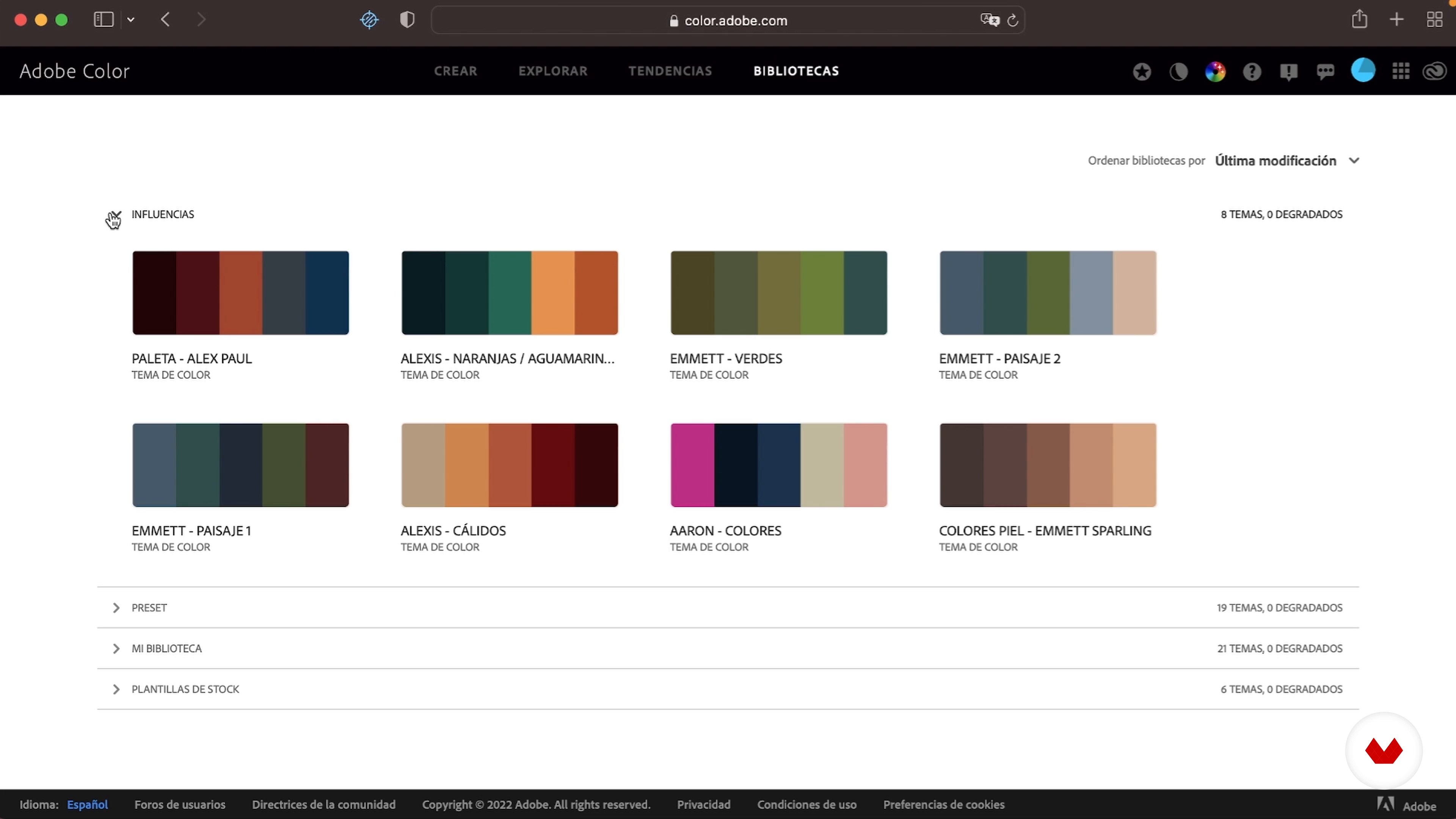Image resolution: width=1456 pixels, height=819 pixels.
Task: Click the EMMETT - PAISAJE 2 title
Action: [999, 358]
